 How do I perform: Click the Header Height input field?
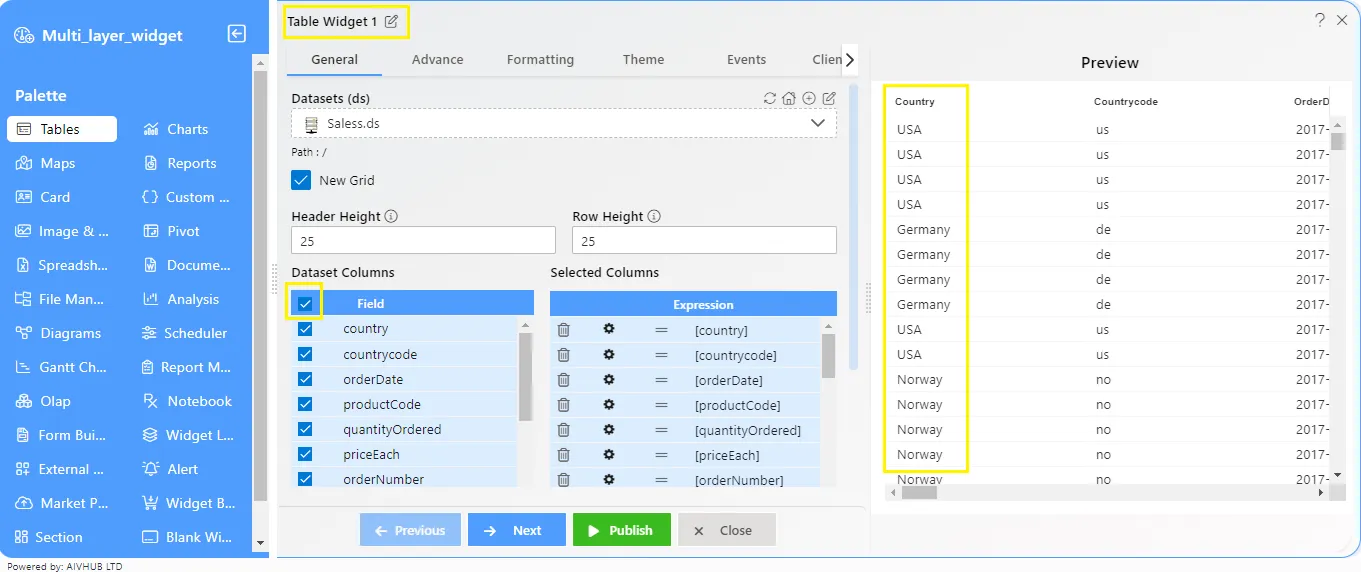tap(423, 240)
